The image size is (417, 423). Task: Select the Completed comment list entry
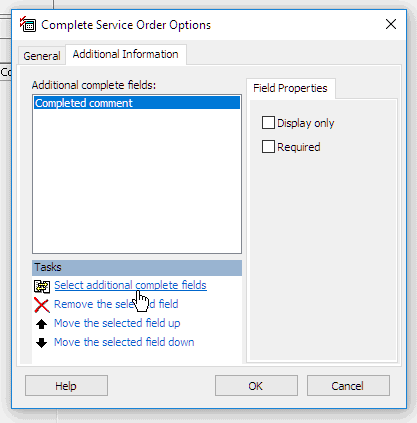click(x=137, y=103)
